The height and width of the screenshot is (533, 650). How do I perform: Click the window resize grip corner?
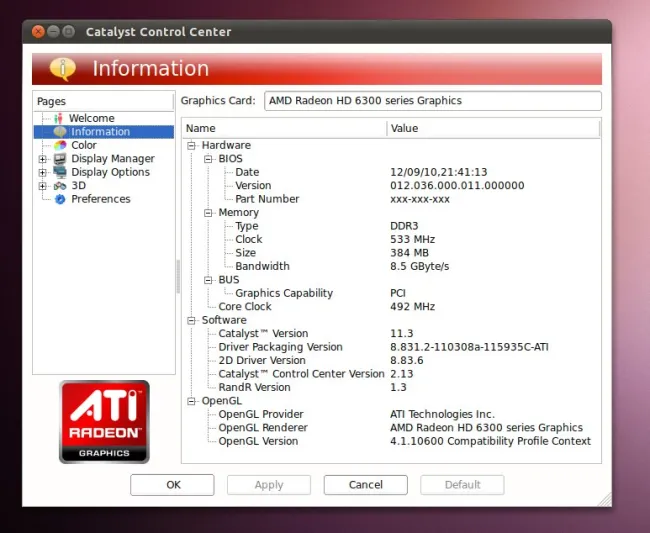[606, 500]
